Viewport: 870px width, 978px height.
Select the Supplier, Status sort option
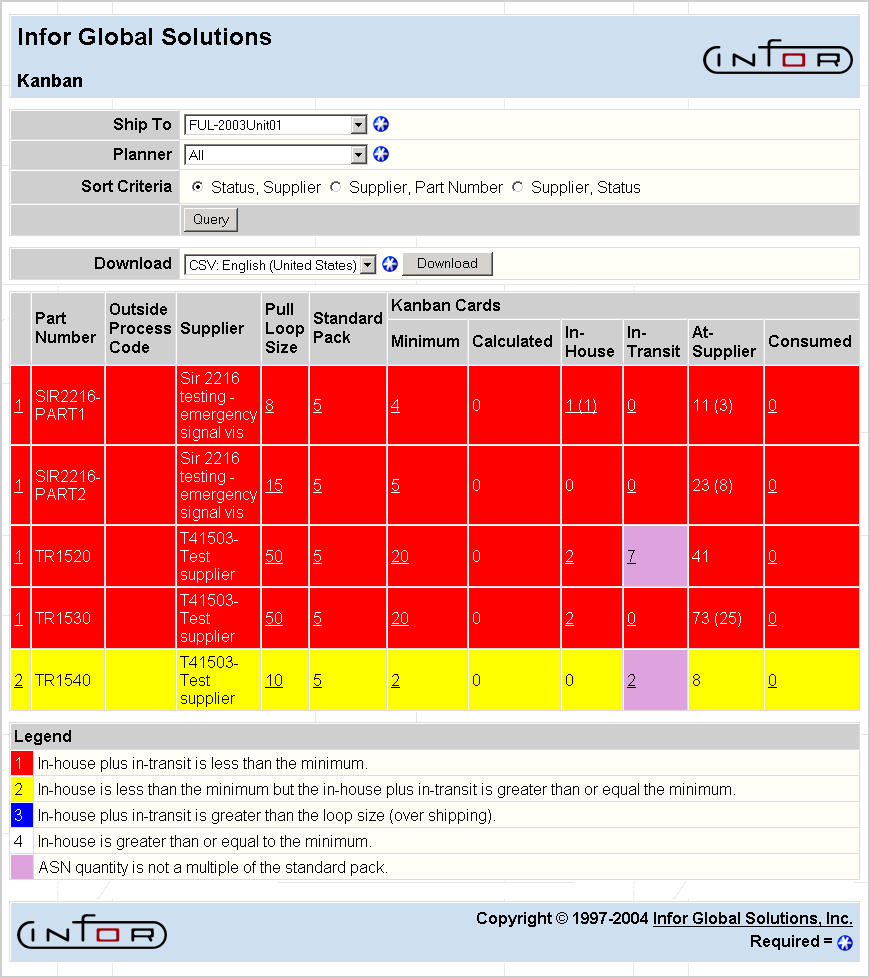(518, 186)
